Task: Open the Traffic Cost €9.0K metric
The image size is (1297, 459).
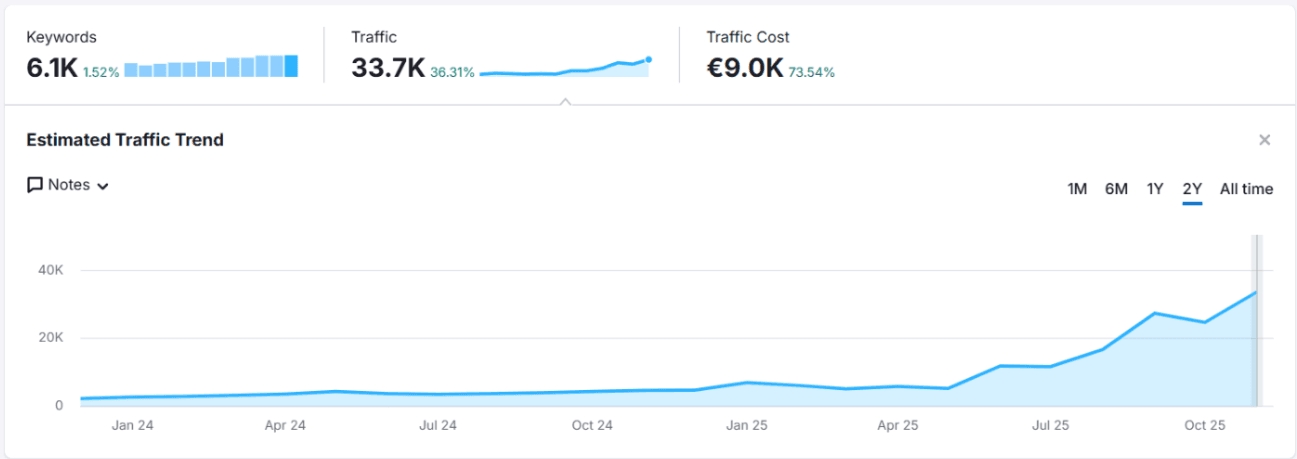Action: tap(744, 69)
